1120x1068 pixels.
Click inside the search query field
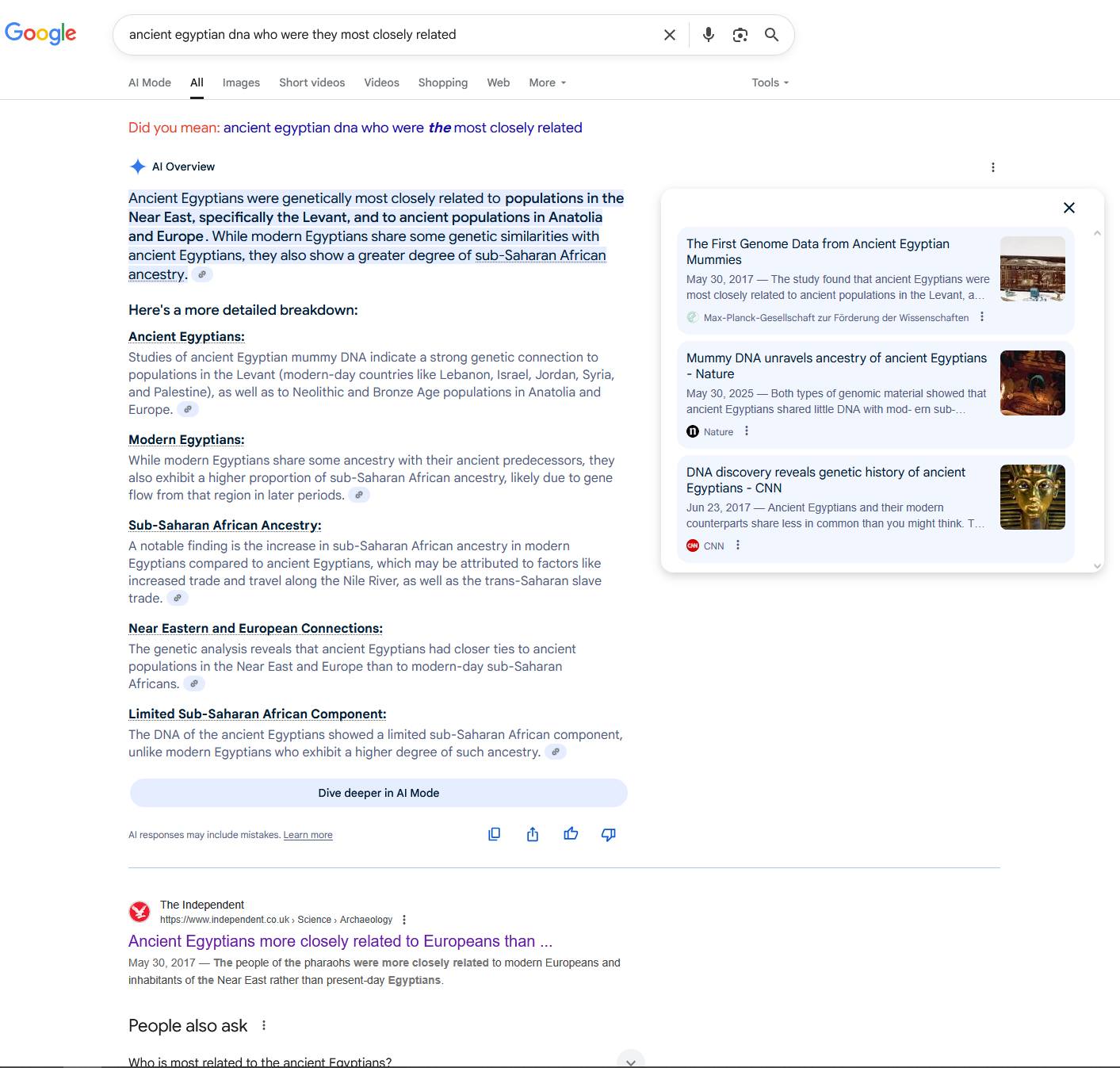388,35
